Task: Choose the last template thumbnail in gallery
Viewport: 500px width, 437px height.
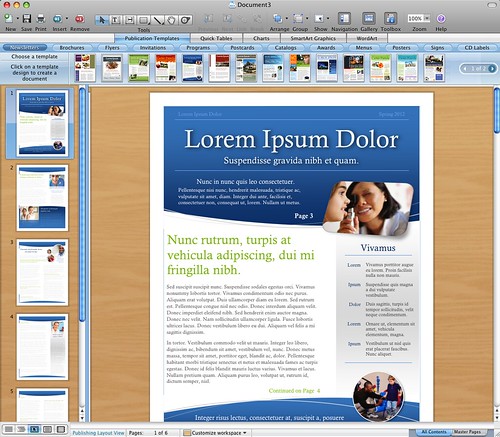Action: 434,68
